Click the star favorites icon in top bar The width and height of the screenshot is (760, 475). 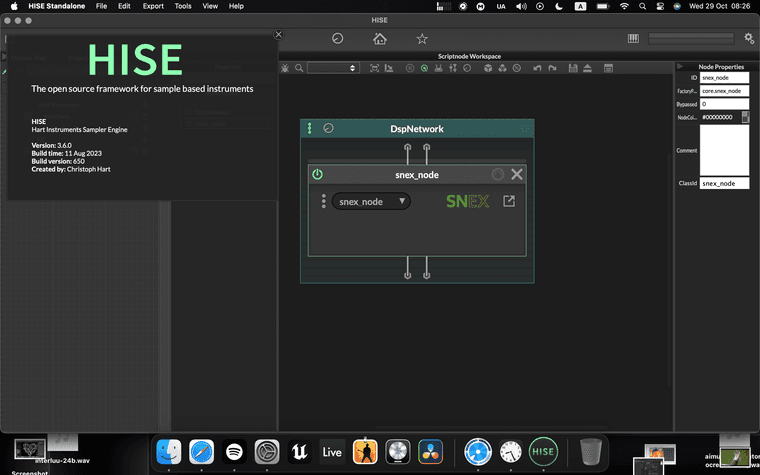(422, 39)
